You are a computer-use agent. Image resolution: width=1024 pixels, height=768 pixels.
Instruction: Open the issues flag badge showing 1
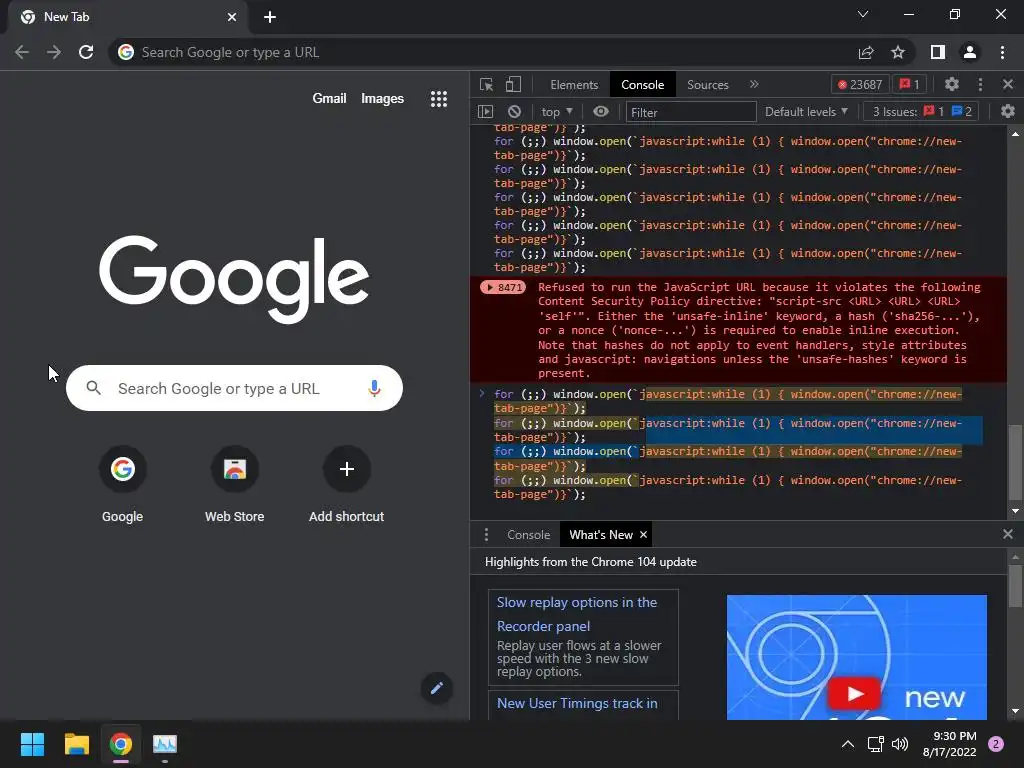click(x=910, y=84)
